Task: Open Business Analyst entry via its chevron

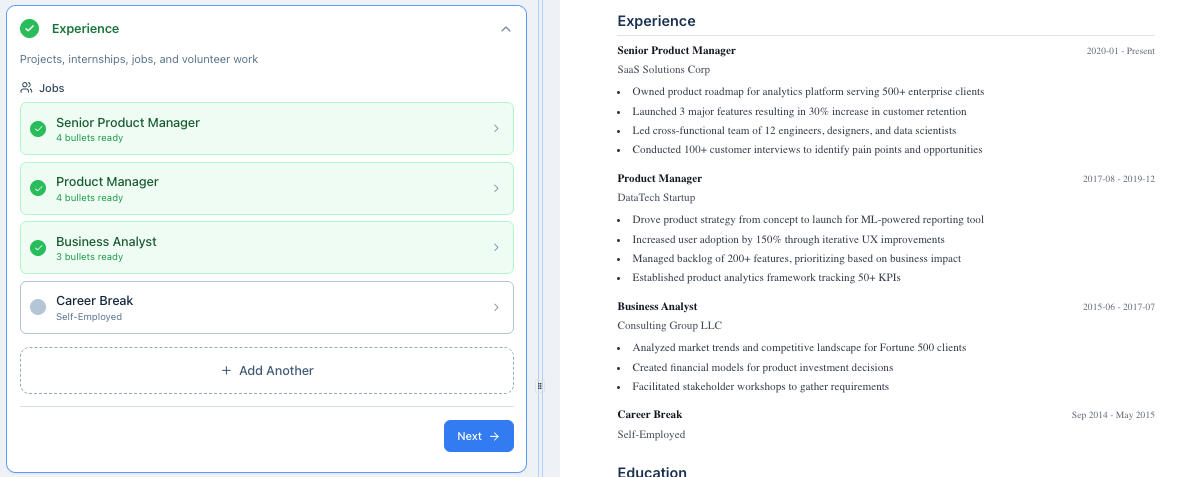Action: (x=496, y=248)
